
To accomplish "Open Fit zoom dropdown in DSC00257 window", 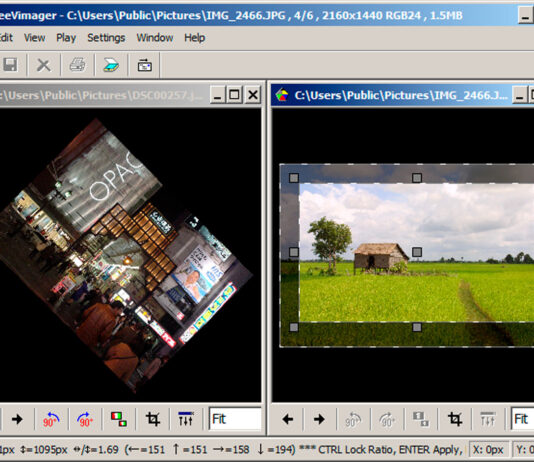I will [235, 419].
